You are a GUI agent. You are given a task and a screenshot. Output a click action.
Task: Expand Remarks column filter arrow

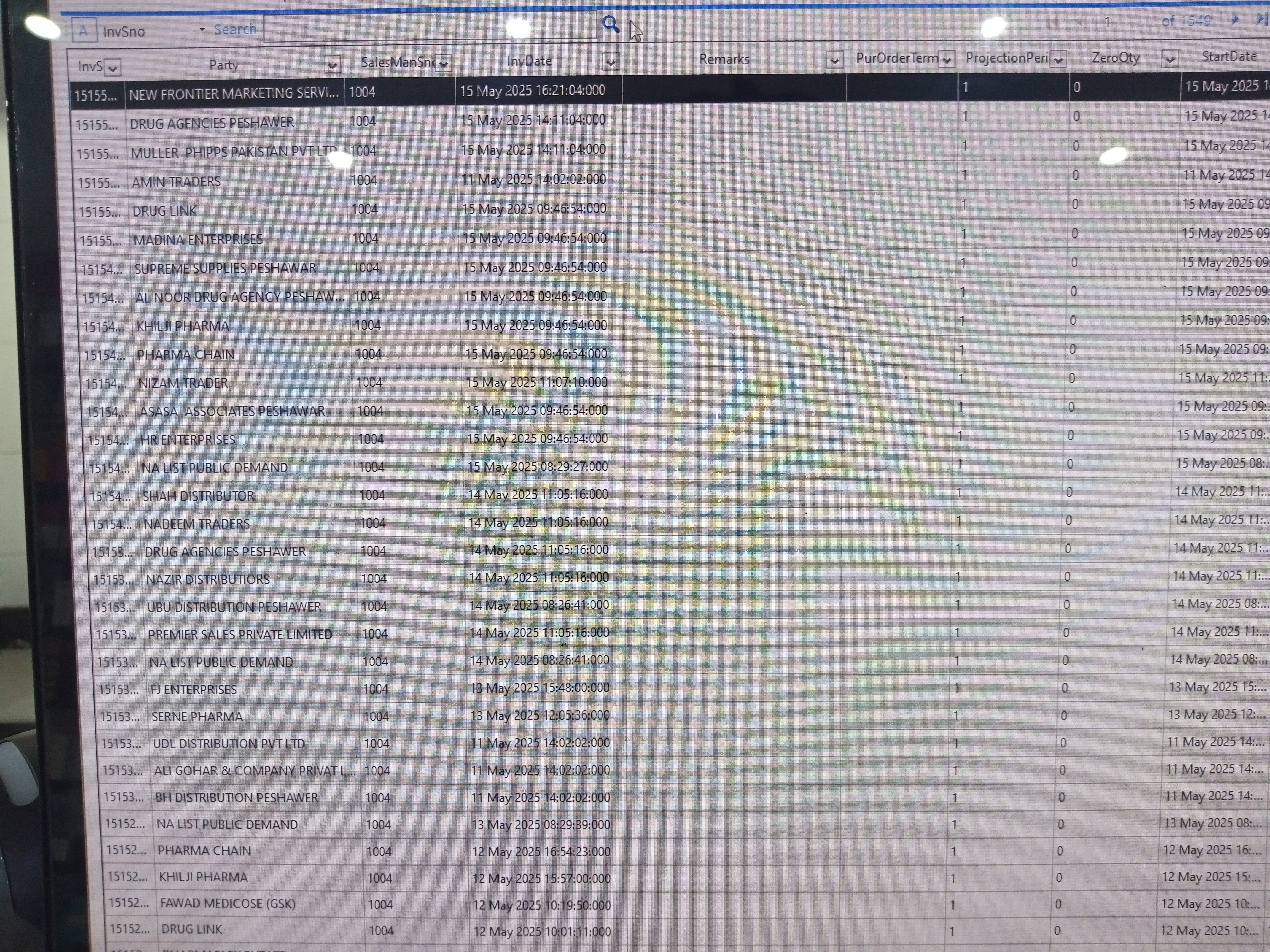(834, 60)
